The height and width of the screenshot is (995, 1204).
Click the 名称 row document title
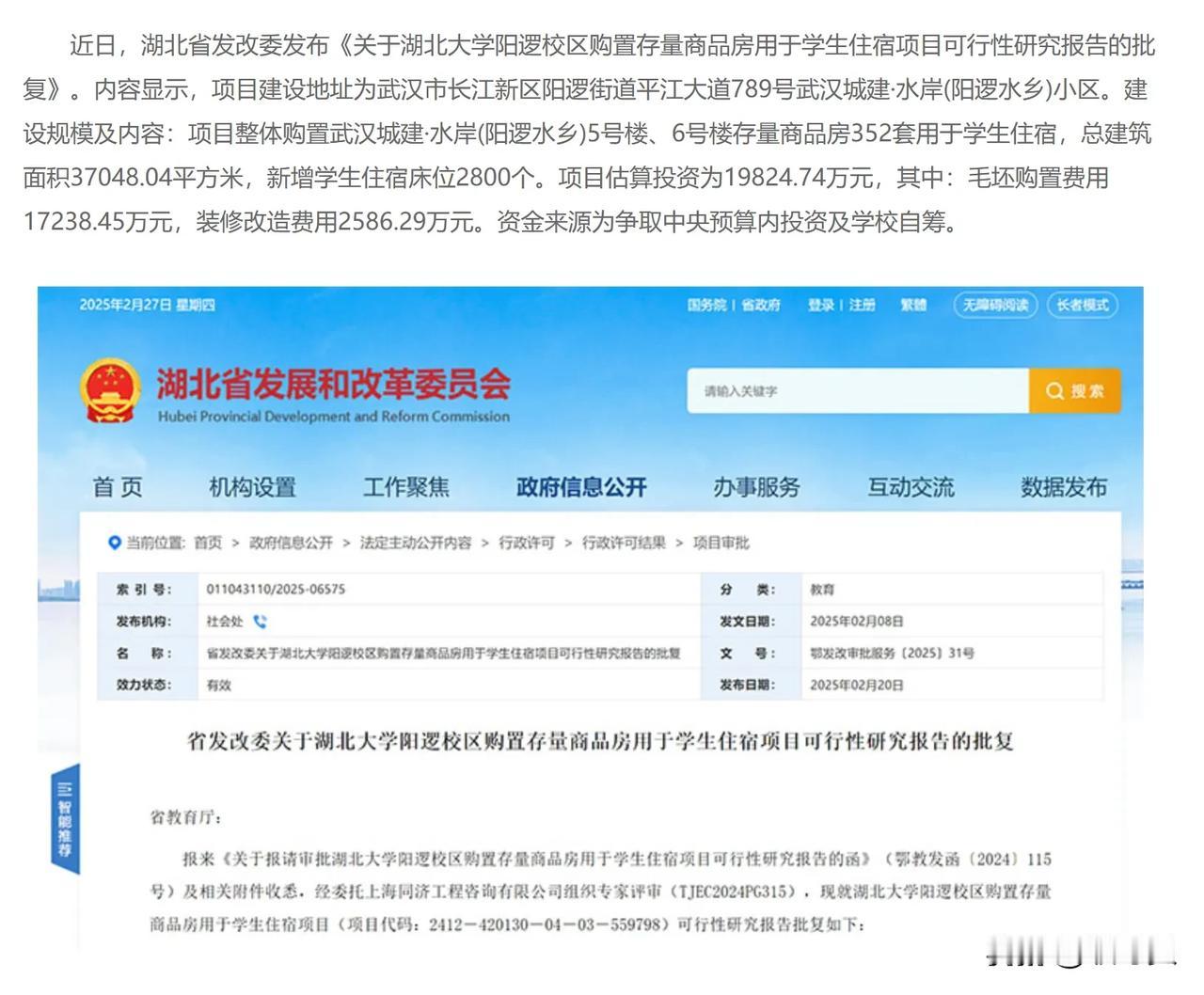point(443,653)
